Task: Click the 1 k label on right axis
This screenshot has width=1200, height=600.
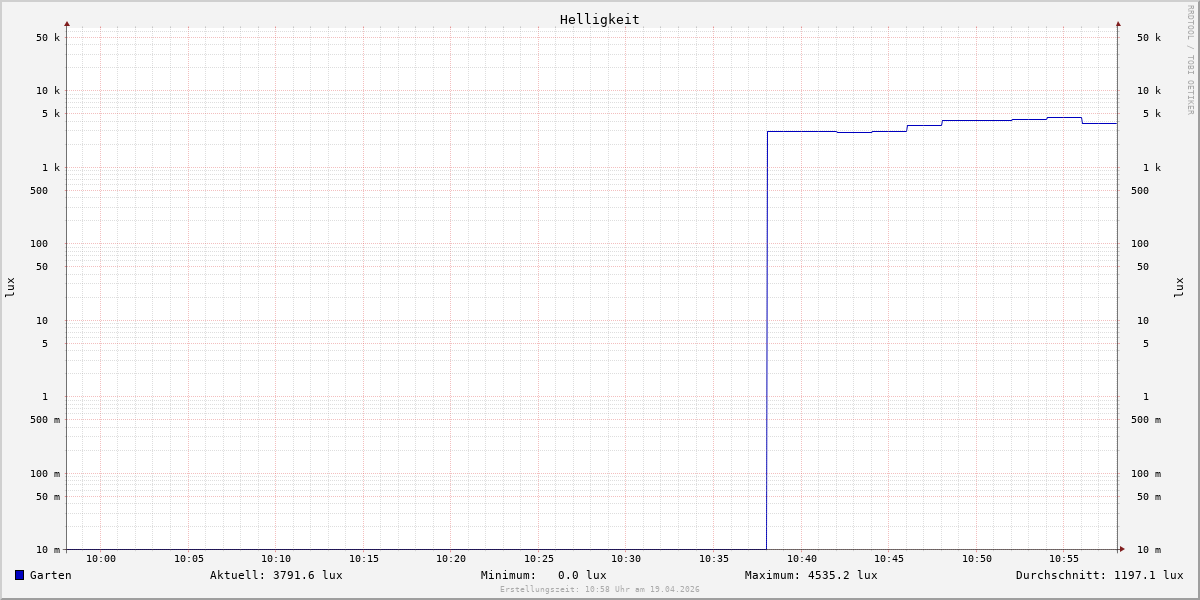Action: (x=1152, y=168)
